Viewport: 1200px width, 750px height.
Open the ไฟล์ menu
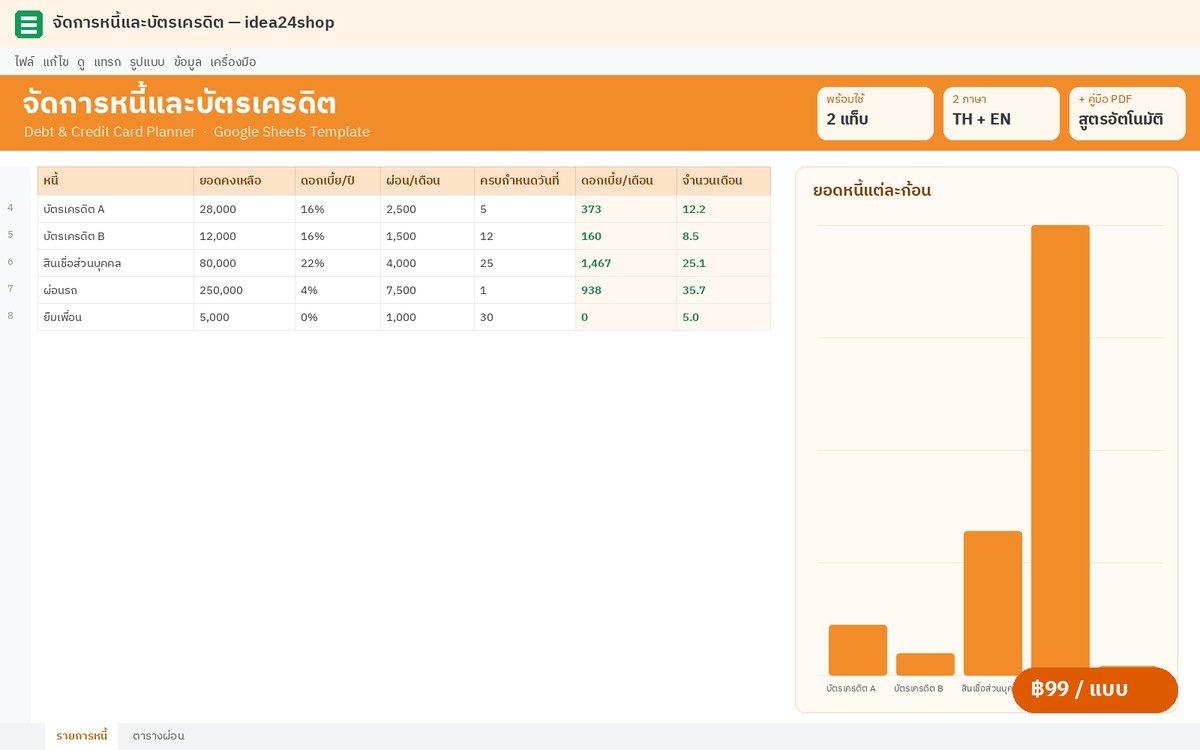pyautogui.click(x=25, y=62)
